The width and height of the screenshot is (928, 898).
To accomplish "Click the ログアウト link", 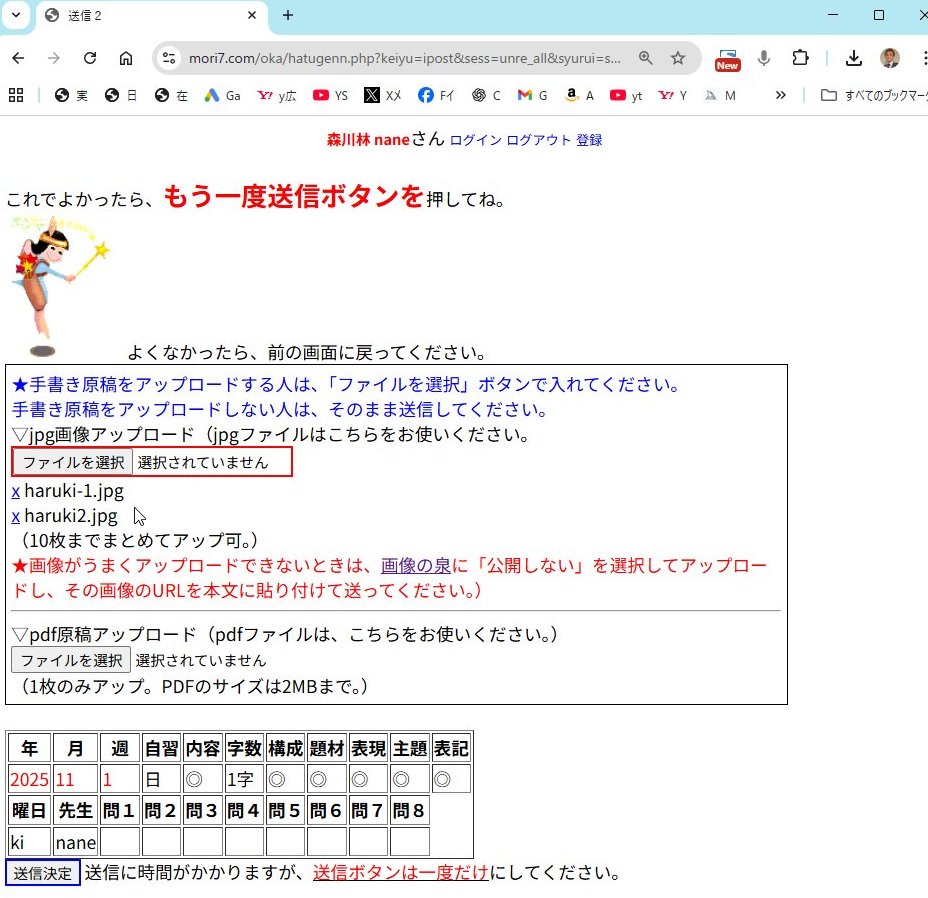I will point(538,140).
